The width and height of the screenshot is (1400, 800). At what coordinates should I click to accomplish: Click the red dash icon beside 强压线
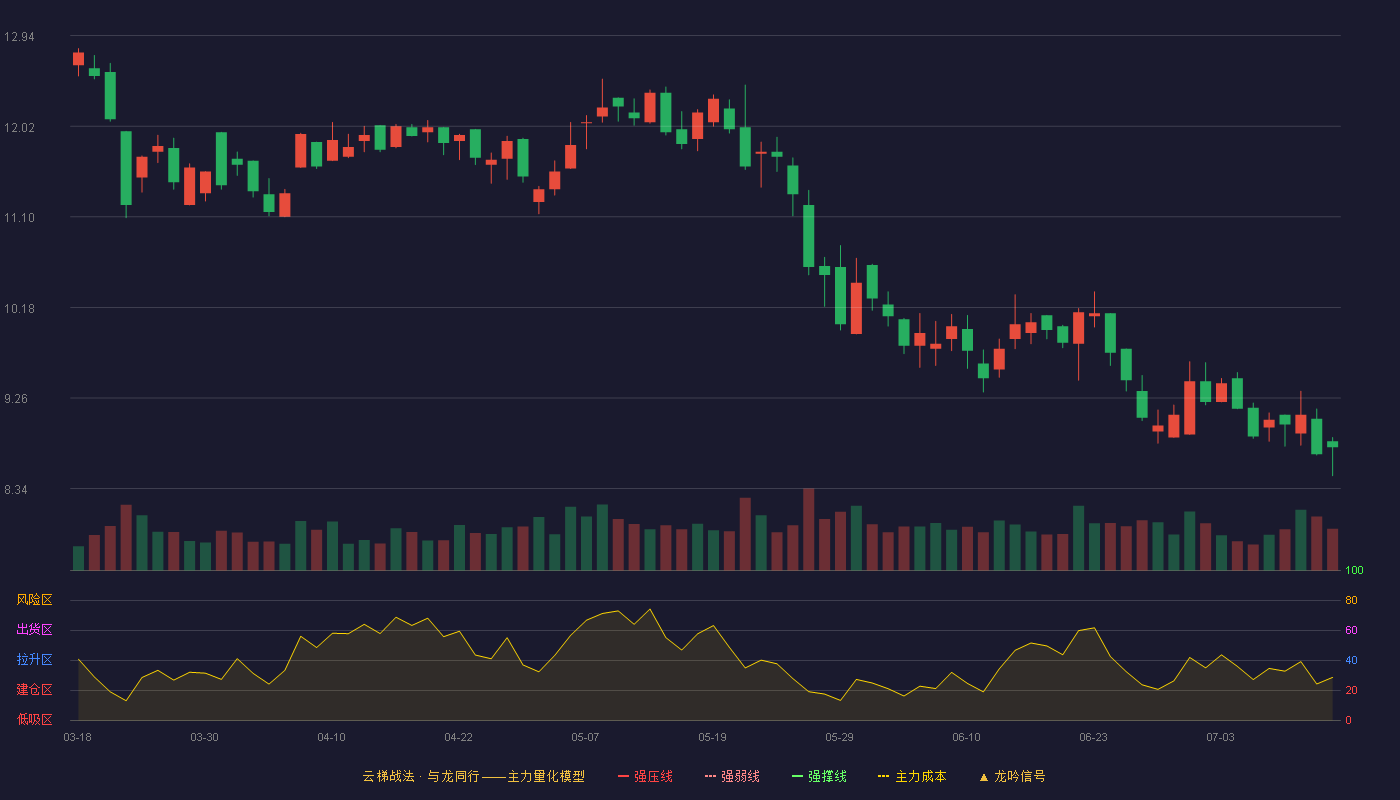point(623,777)
